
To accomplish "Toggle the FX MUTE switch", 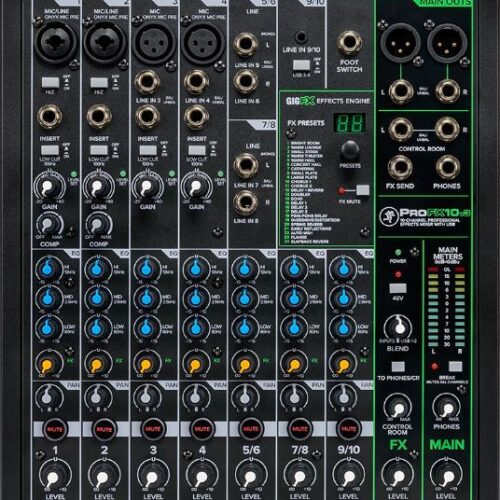I will pyautogui.click(x=363, y=190).
